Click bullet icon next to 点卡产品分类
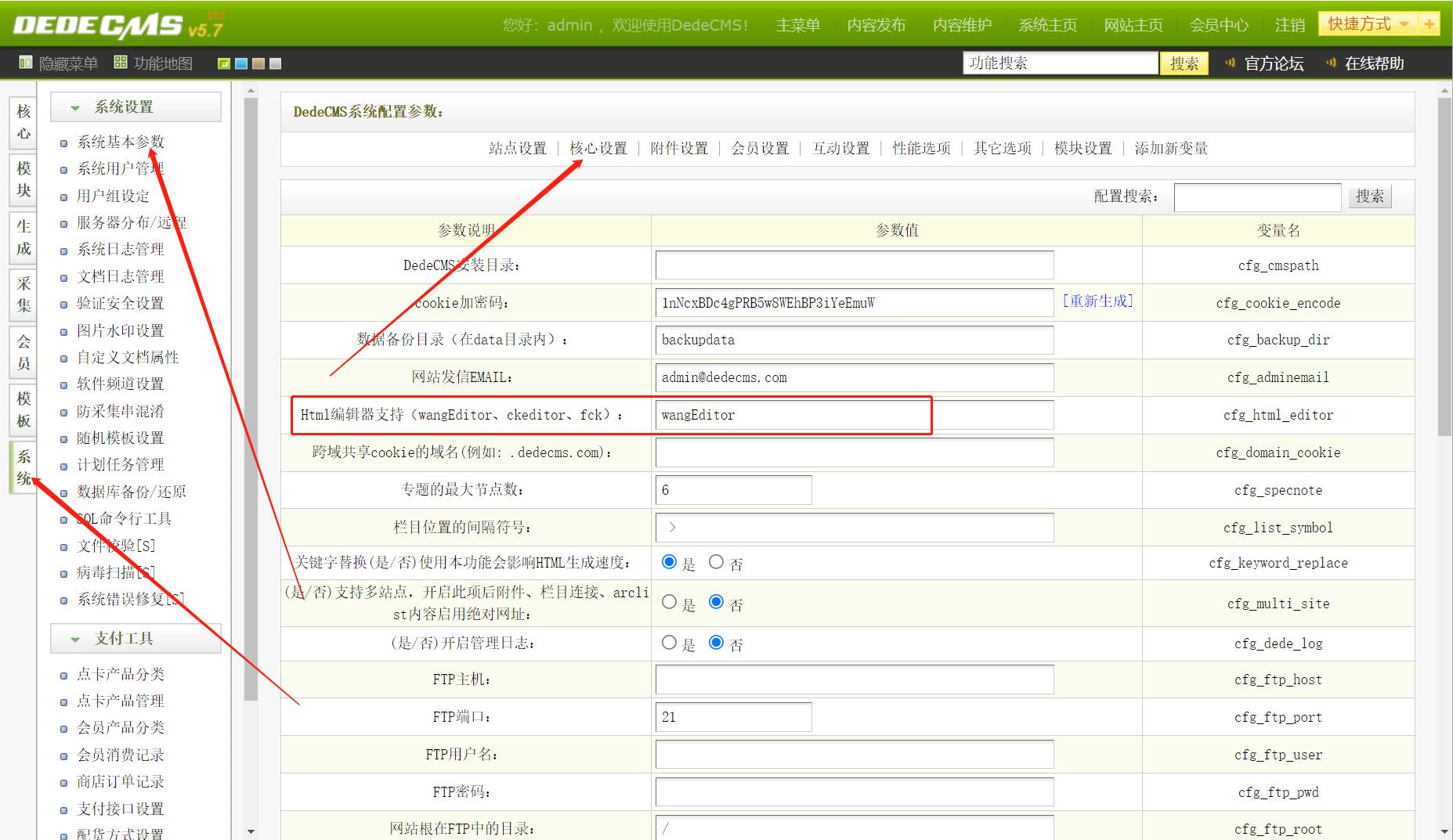Viewport: 1453px width, 840px height. click(x=64, y=676)
